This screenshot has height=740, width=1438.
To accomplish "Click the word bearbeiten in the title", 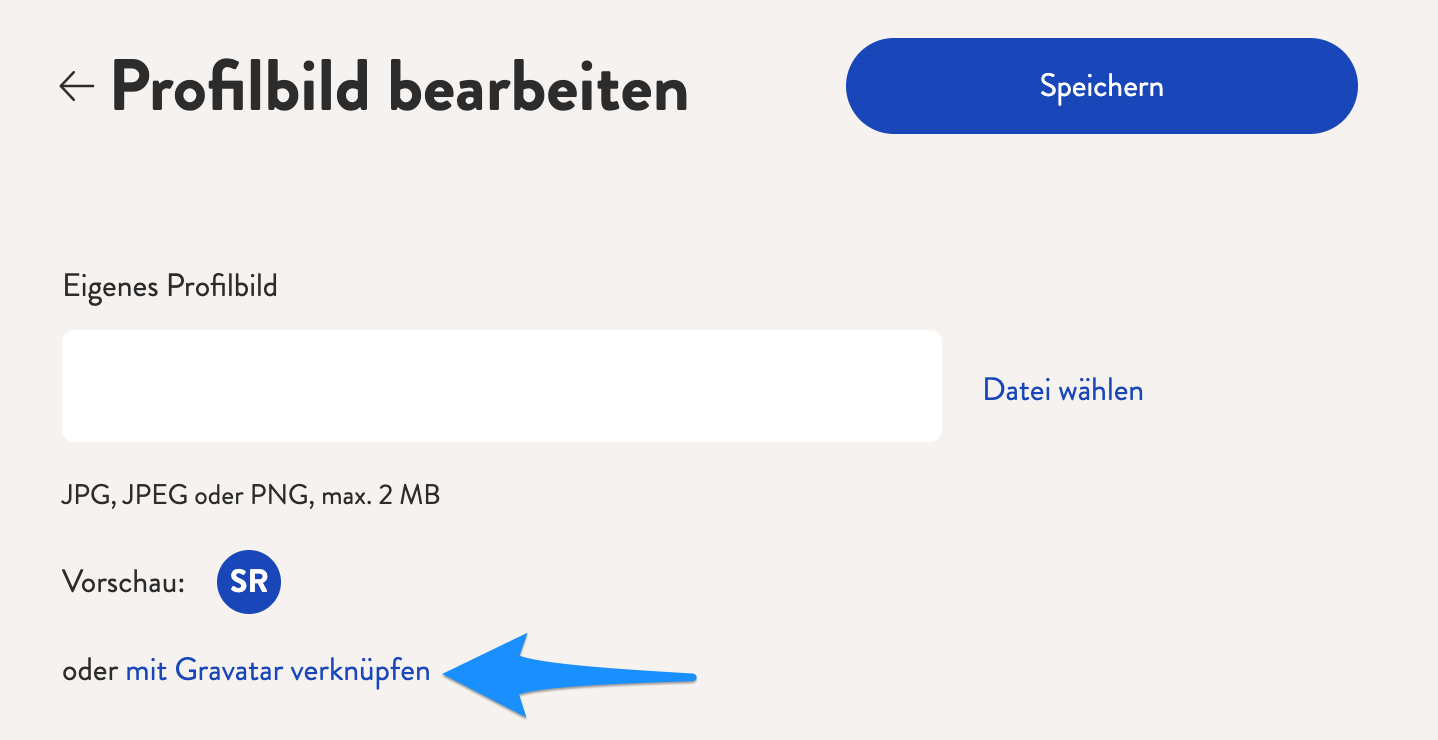I will pyautogui.click(x=538, y=87).
